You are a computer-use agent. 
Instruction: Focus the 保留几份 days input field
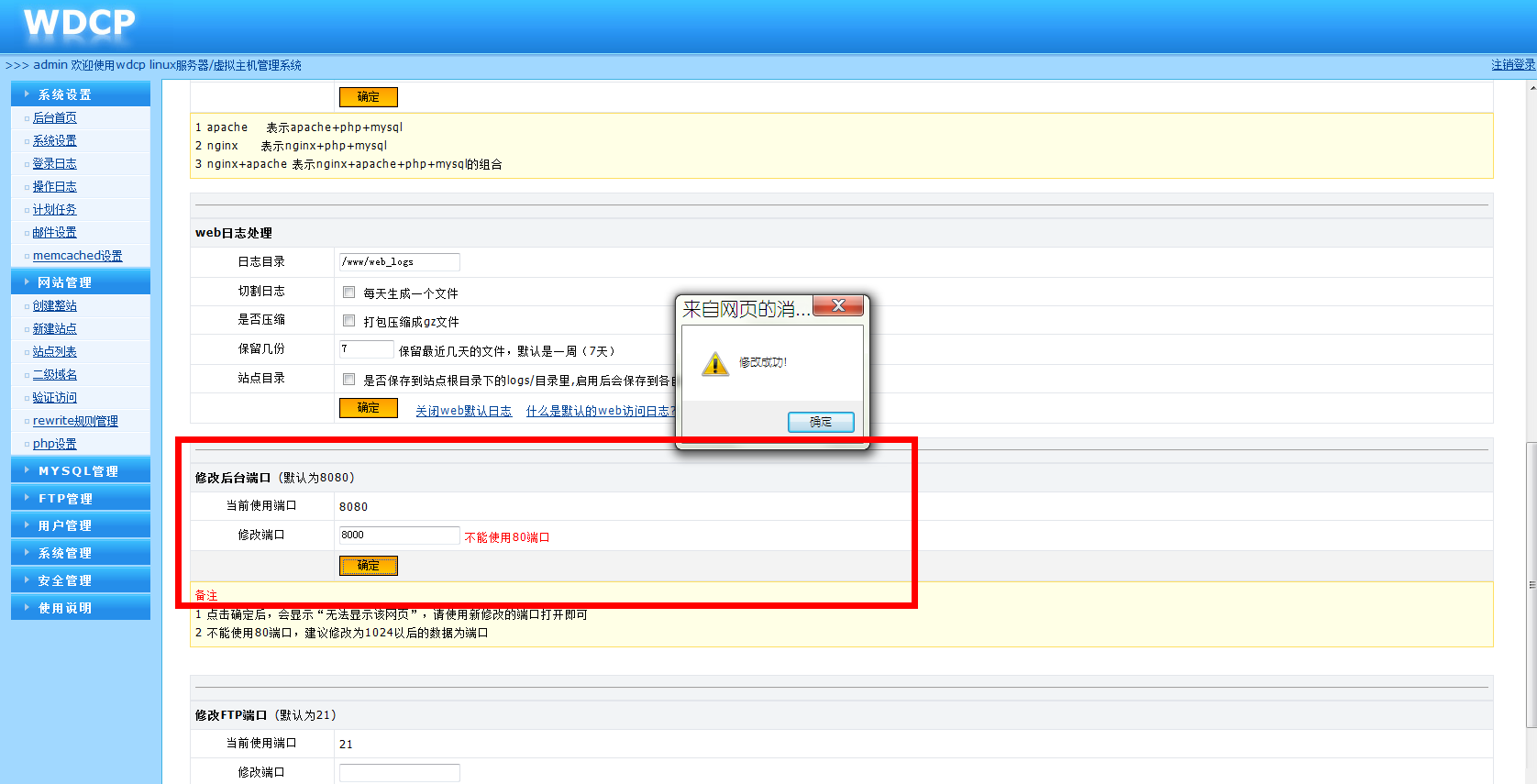[367, 349]
